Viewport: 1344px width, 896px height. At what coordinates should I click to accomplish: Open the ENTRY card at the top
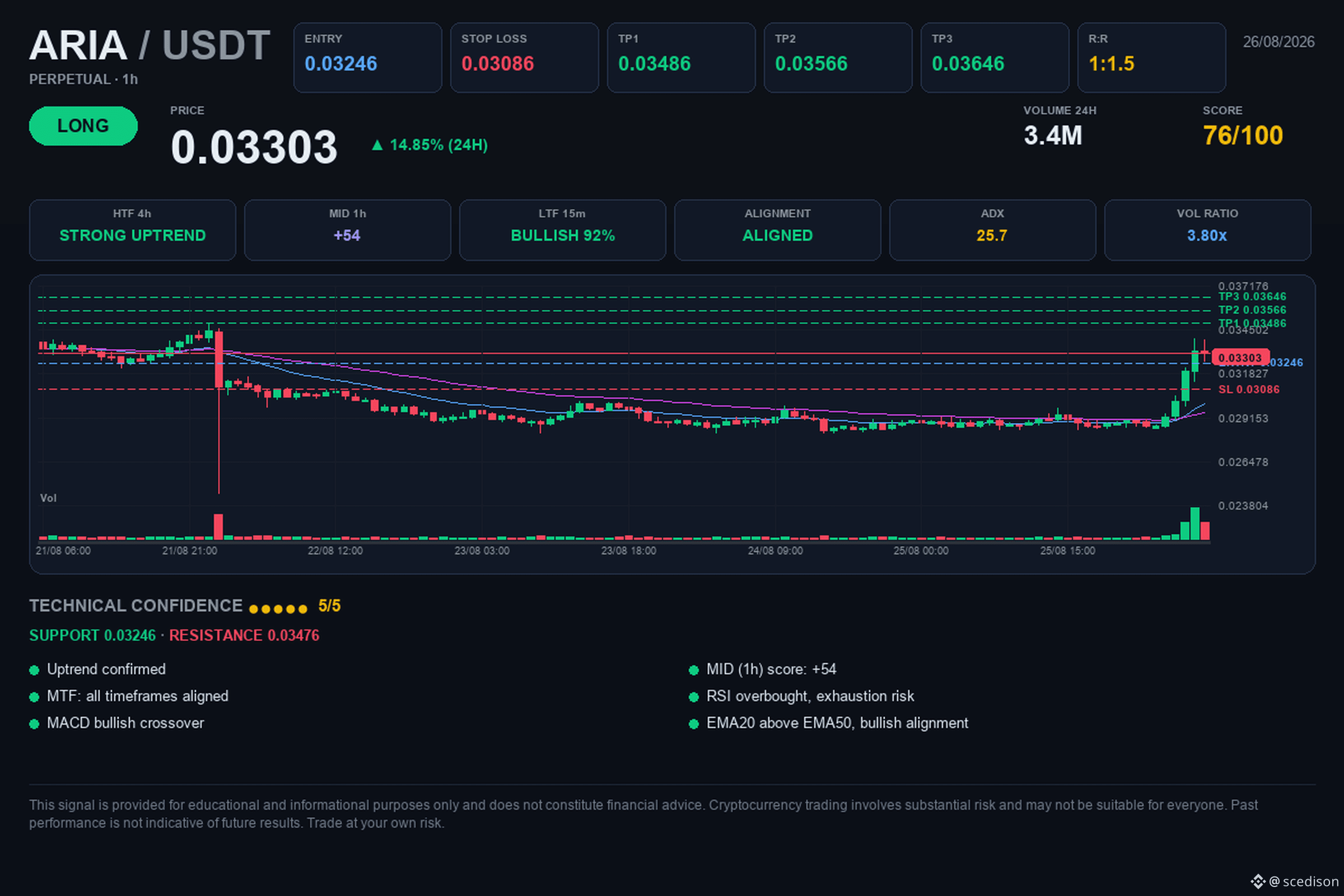[x=367, y=58]
